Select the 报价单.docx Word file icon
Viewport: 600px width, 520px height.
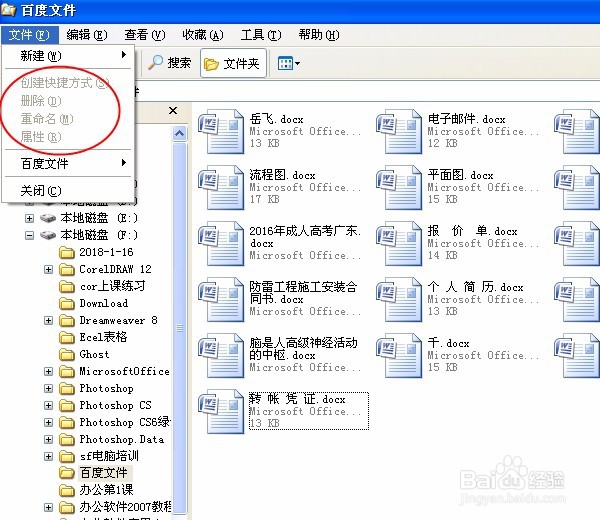point(399,243)
